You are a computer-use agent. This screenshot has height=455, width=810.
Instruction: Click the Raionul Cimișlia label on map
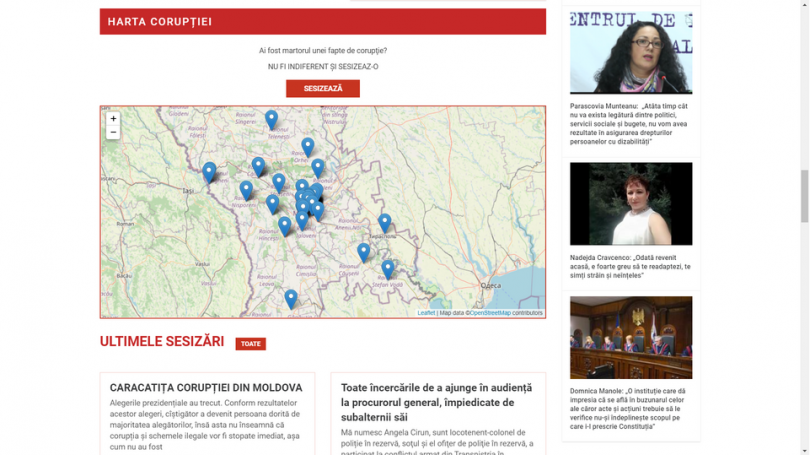tap(306, 271)
